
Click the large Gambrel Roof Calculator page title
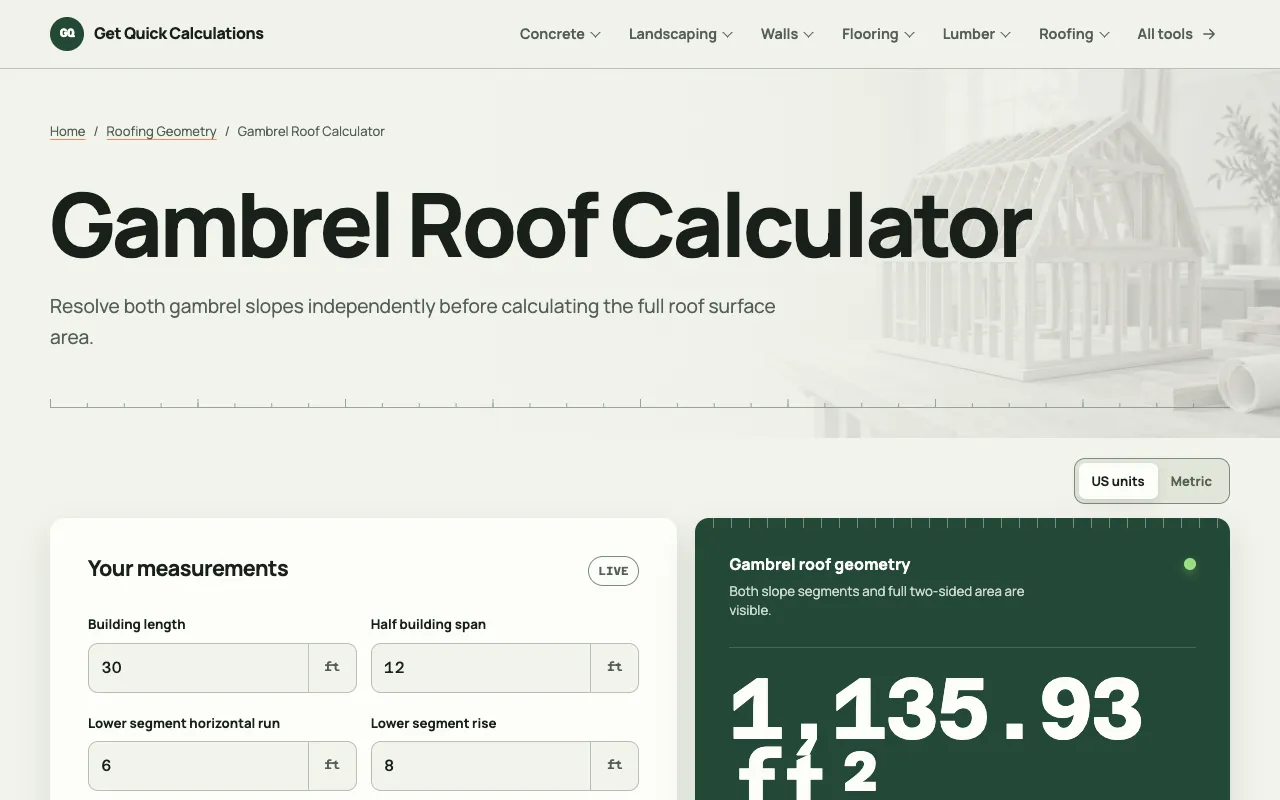click(541, 225)
